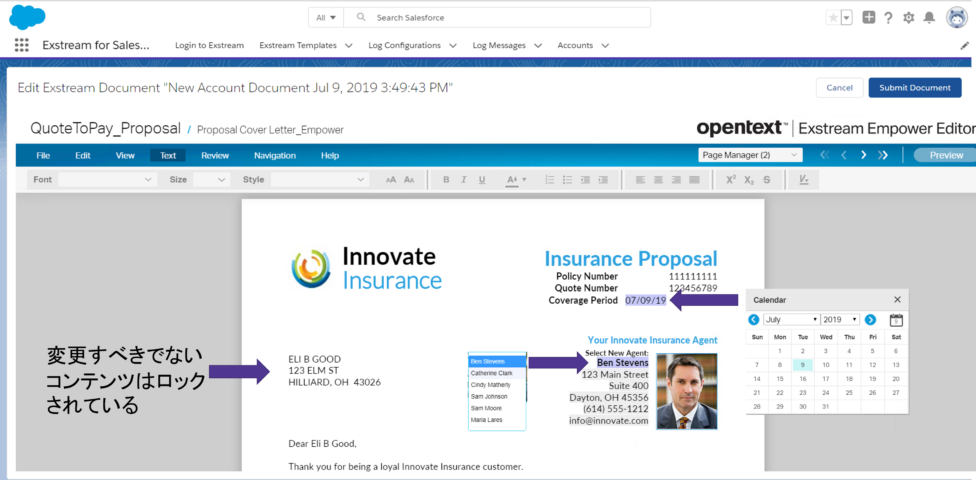This screenshot has width=976, height=480.
Task: Open the notifications bell
Action: [929, 17]
